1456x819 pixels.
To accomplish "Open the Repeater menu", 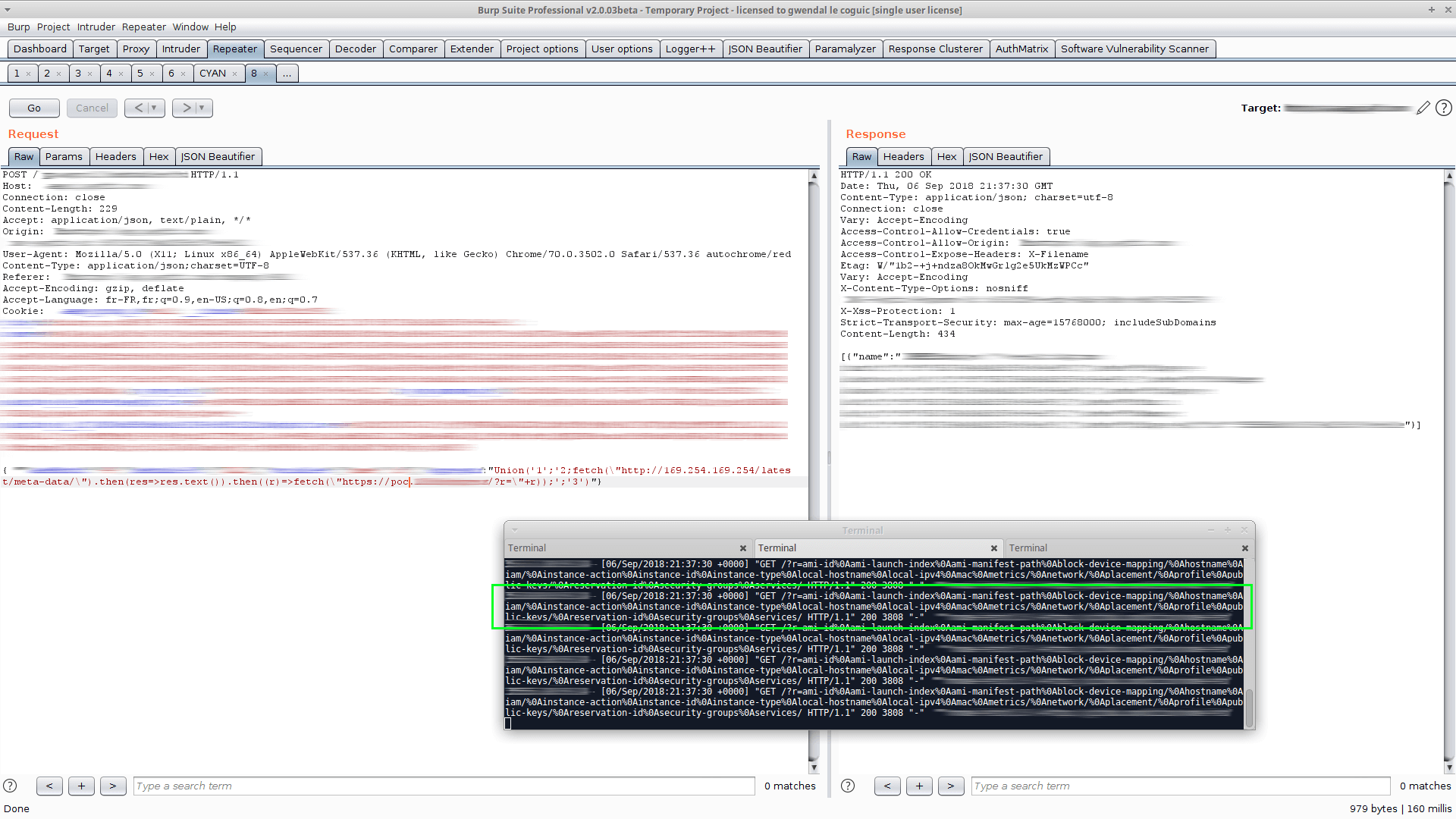I will [x=144, y=27].
